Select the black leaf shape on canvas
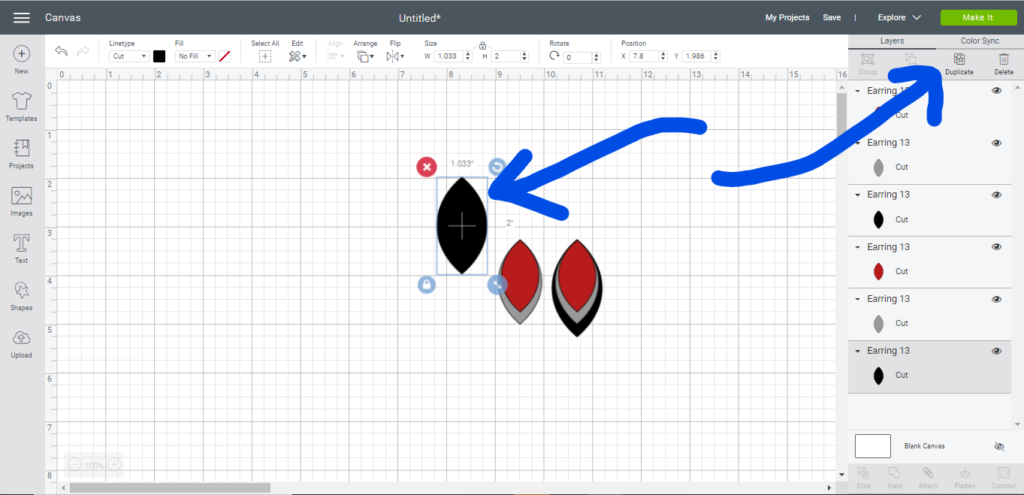The height and width of the screenshot is (495, 1024). 462,225
